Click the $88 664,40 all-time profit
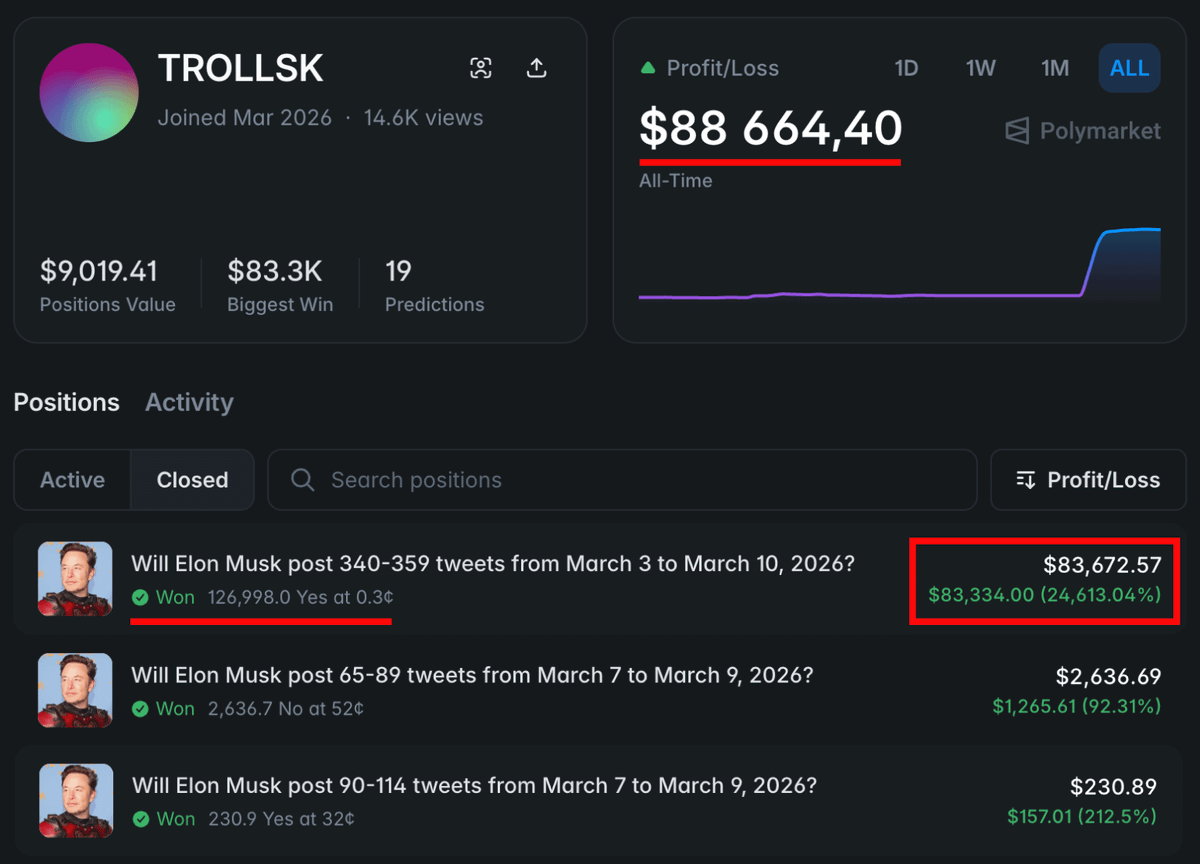The image size is (1200, 864). tap(770, 129)
